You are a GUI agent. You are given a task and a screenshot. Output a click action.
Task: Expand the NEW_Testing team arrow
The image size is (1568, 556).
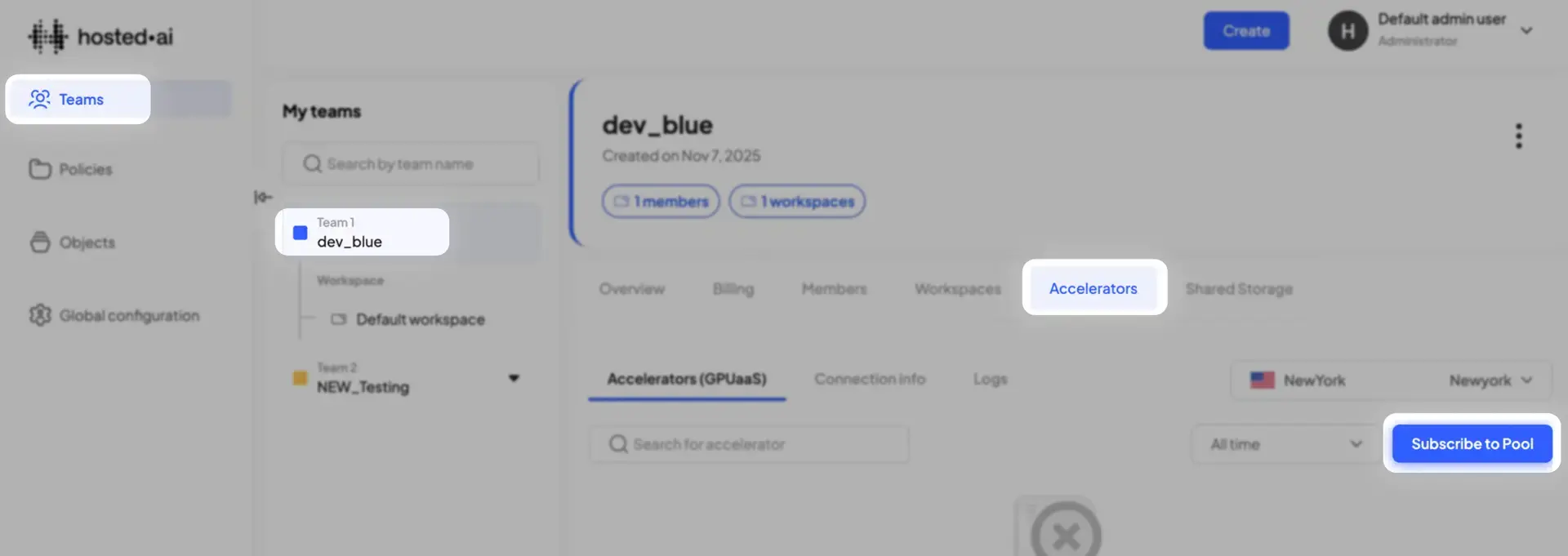(514, 378)
